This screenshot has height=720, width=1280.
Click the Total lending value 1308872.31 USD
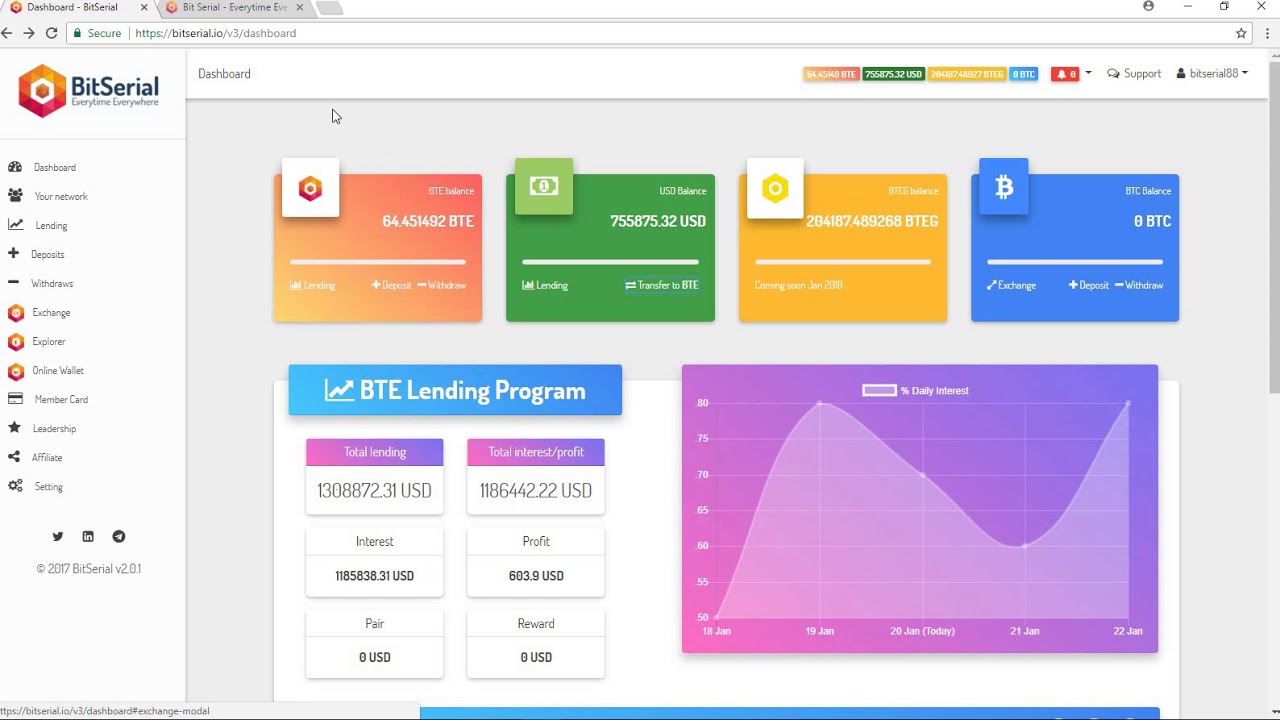click(x=374, y=491)
